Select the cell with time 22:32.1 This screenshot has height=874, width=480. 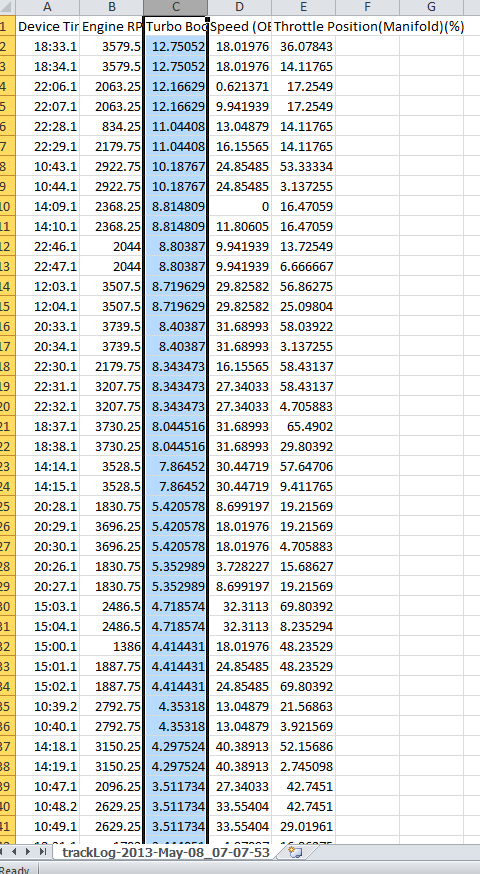[47, 407]
